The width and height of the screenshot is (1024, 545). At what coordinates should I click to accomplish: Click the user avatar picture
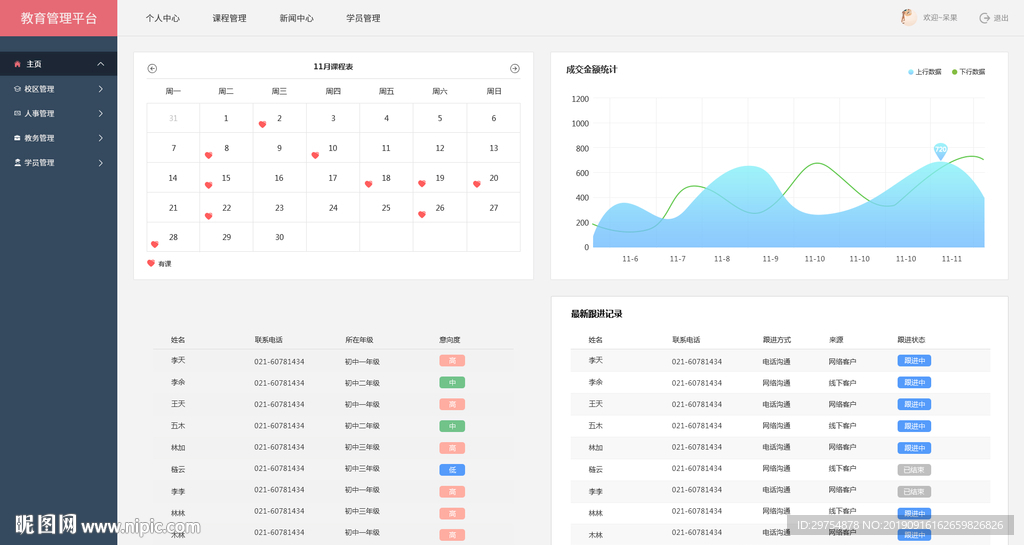(908, 17)
